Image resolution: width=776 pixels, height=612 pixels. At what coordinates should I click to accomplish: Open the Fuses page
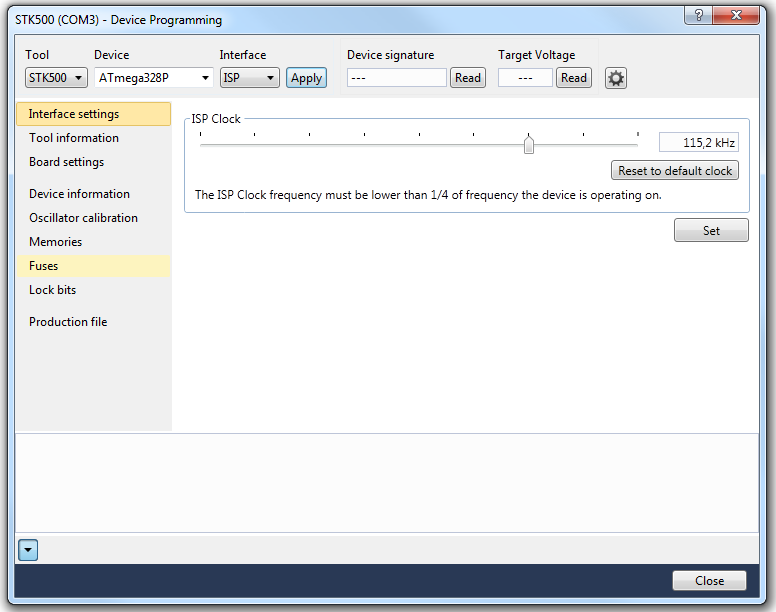coord(44,266)
